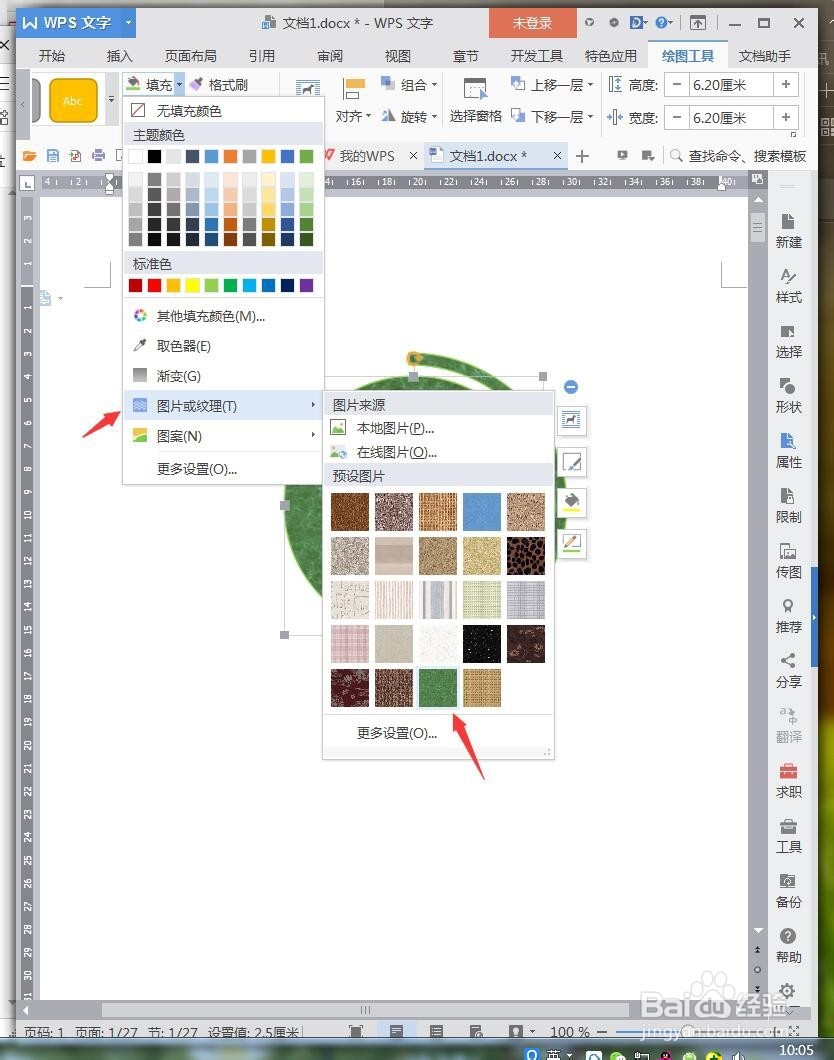The image size is (834, 1060).
Task: Expand the 下移一层 send backward dropdown
Action: point(591,116)
